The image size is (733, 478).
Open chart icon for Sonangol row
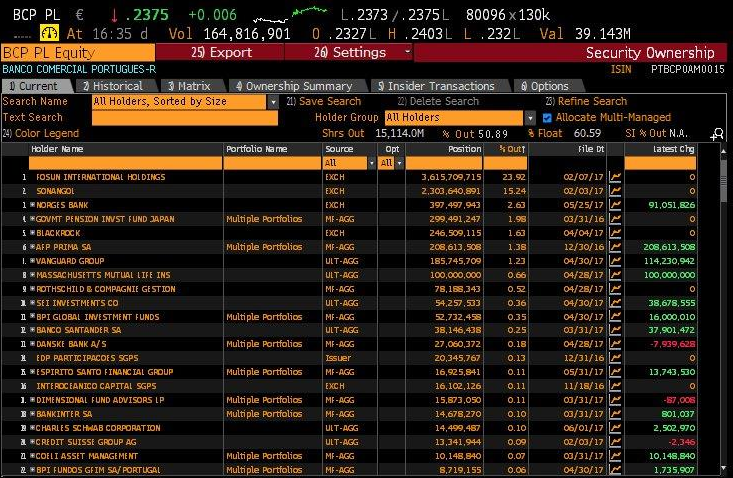click(x=615, y=191)
